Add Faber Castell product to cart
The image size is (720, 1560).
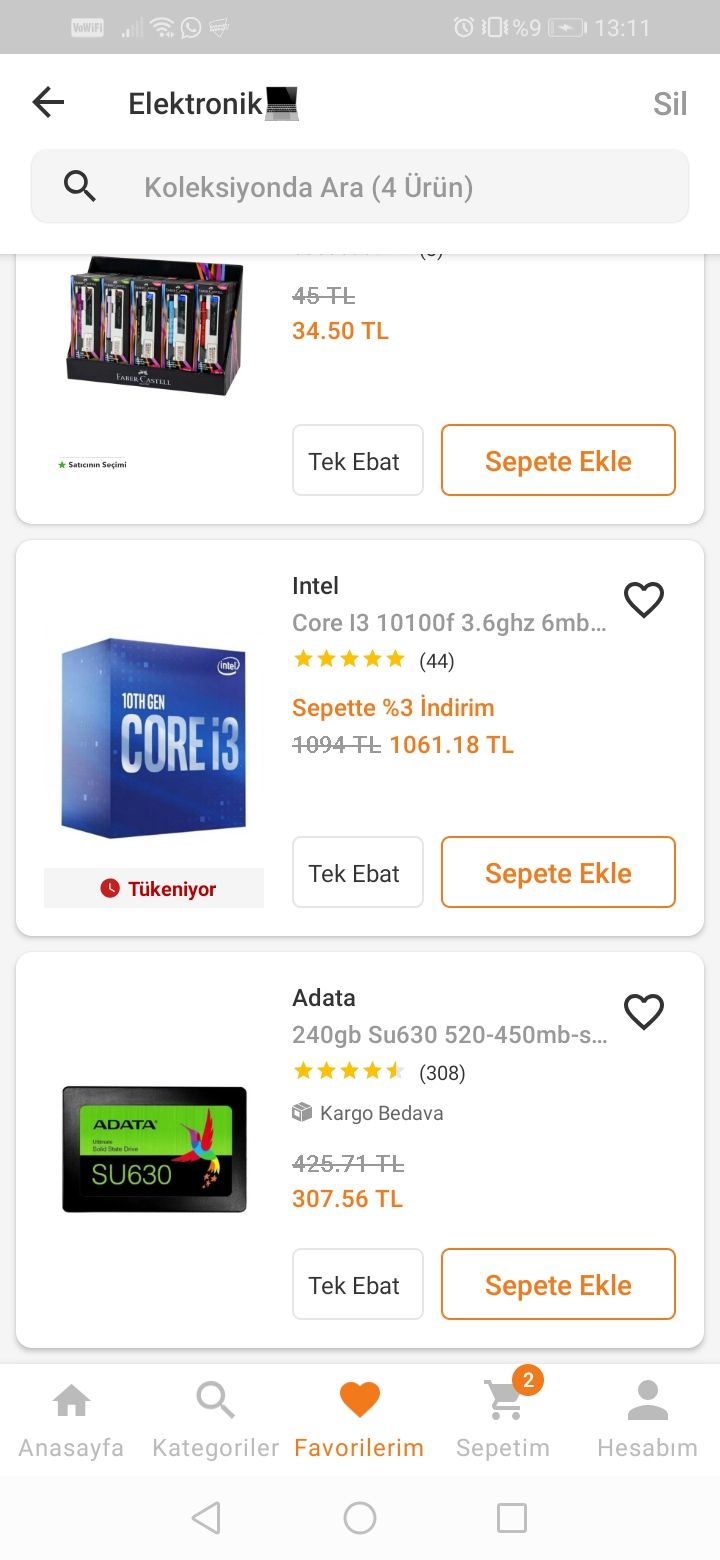coord(558,461)
